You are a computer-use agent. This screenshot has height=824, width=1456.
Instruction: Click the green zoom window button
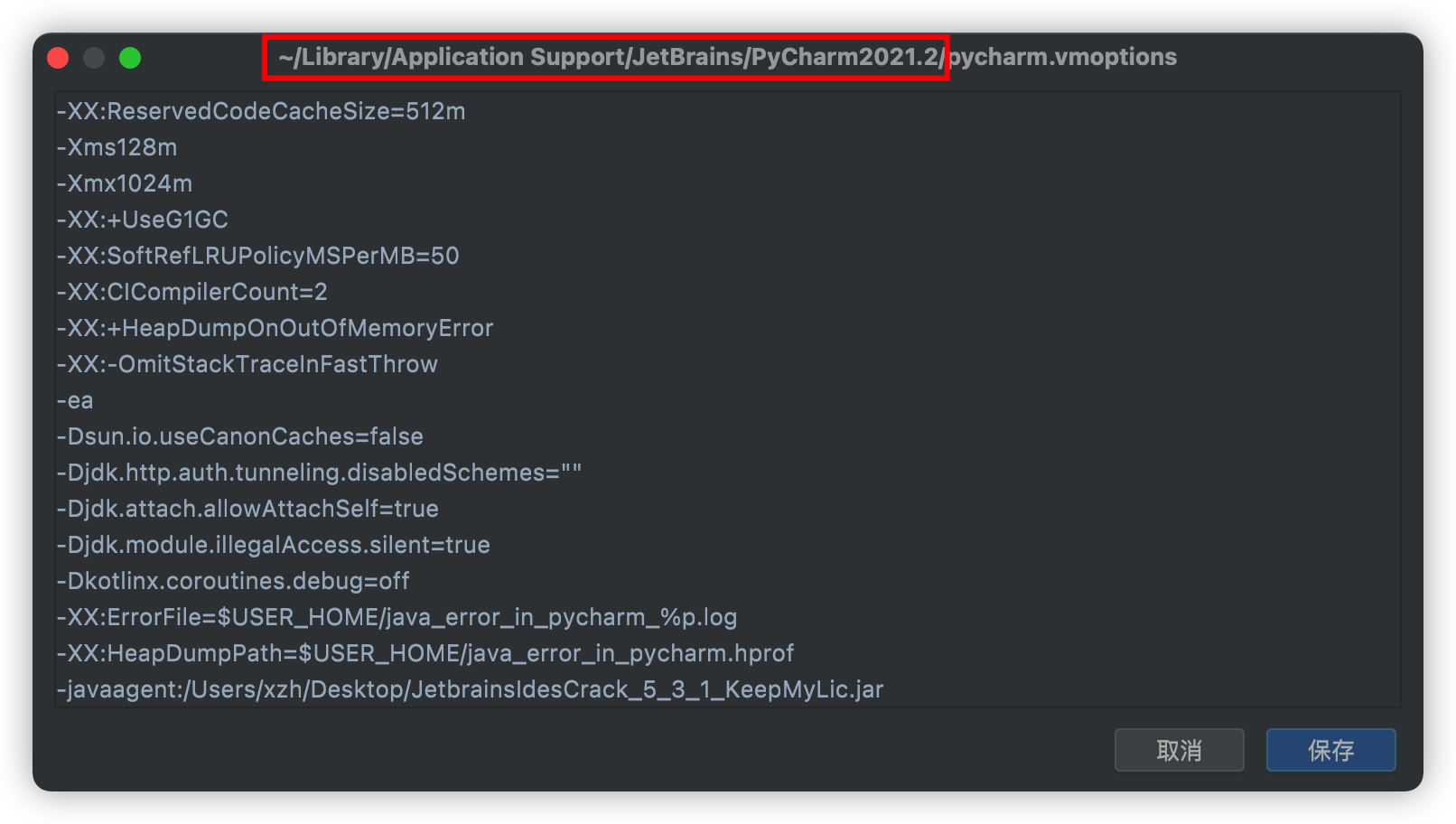click(x=130, y=58)
